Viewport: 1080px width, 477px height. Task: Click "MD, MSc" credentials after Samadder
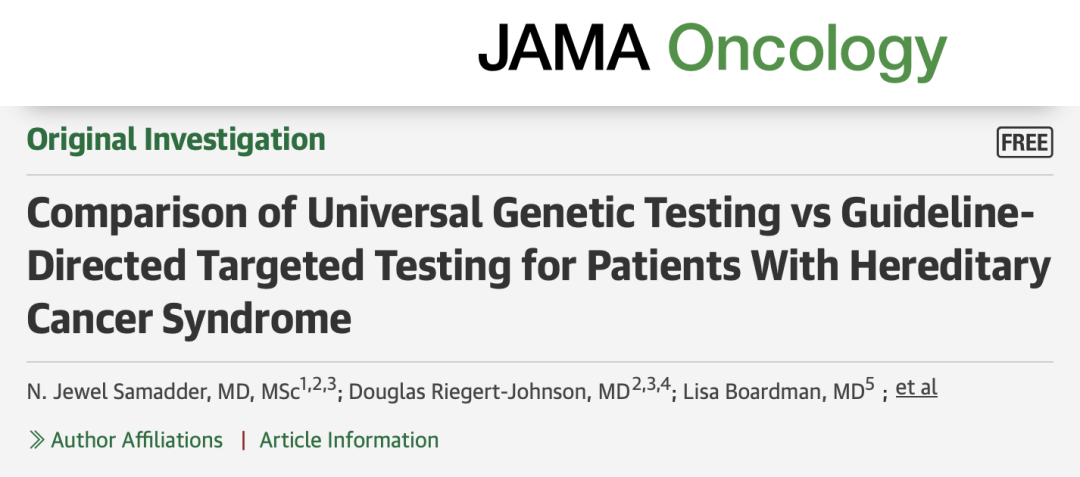pos(254,391)
